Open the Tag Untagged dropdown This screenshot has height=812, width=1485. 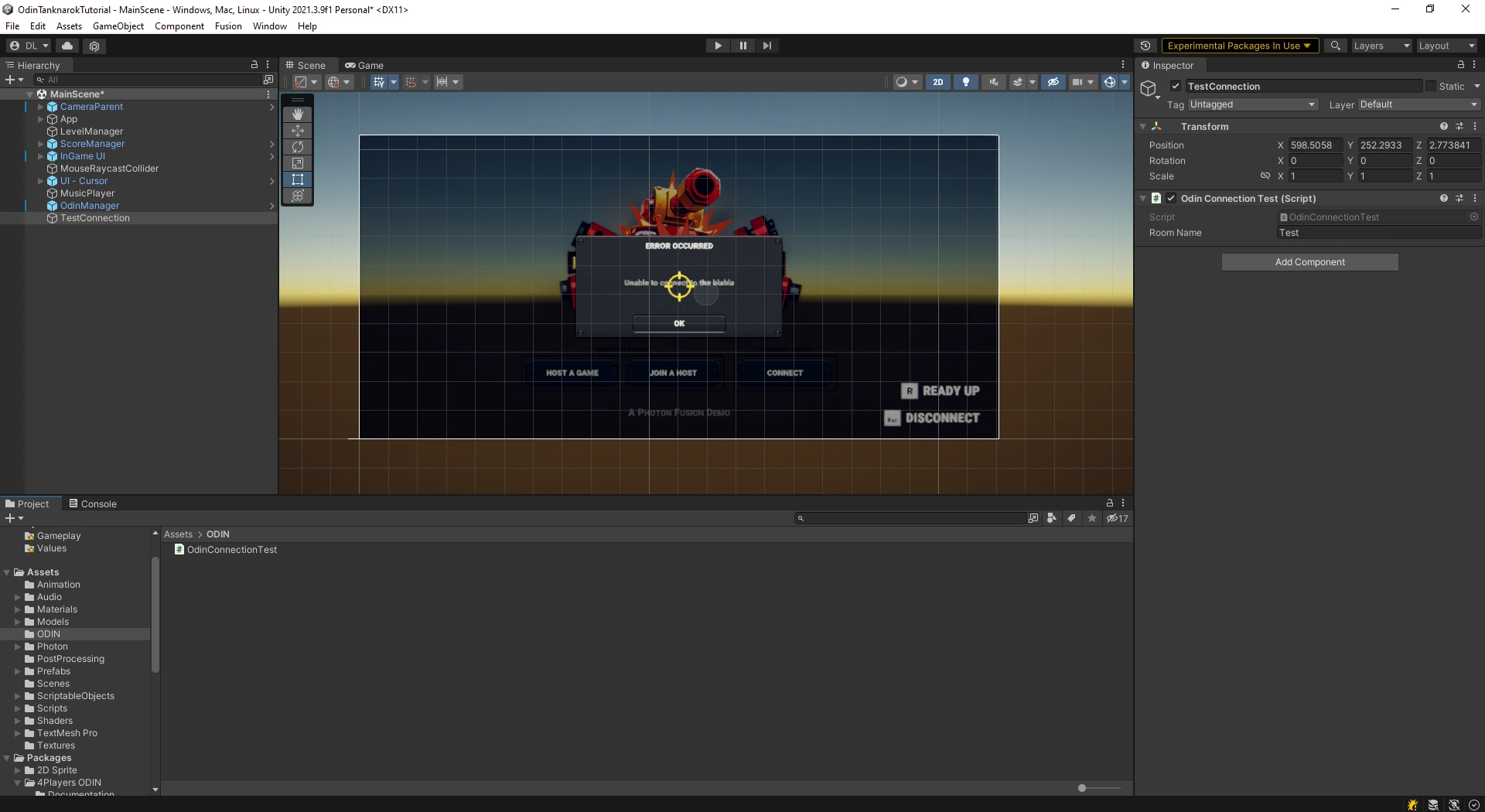tap(1252, 104)
